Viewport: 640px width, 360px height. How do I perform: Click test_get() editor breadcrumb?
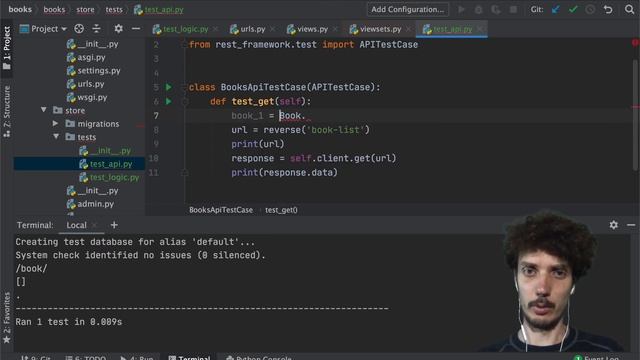click(x=281, y=210)
